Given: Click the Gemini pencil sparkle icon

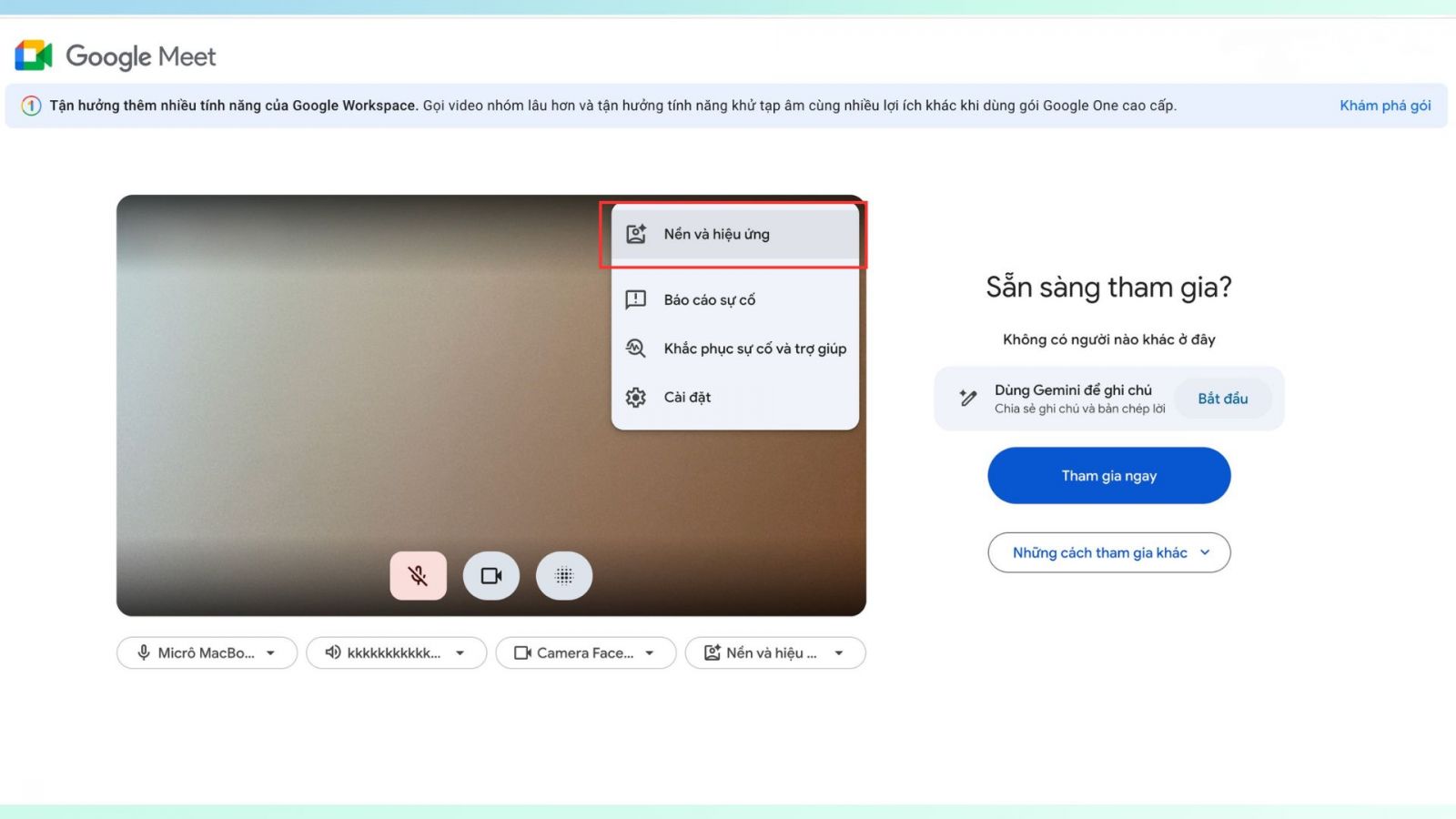Looking at the screenshot, I should point(968,398).
